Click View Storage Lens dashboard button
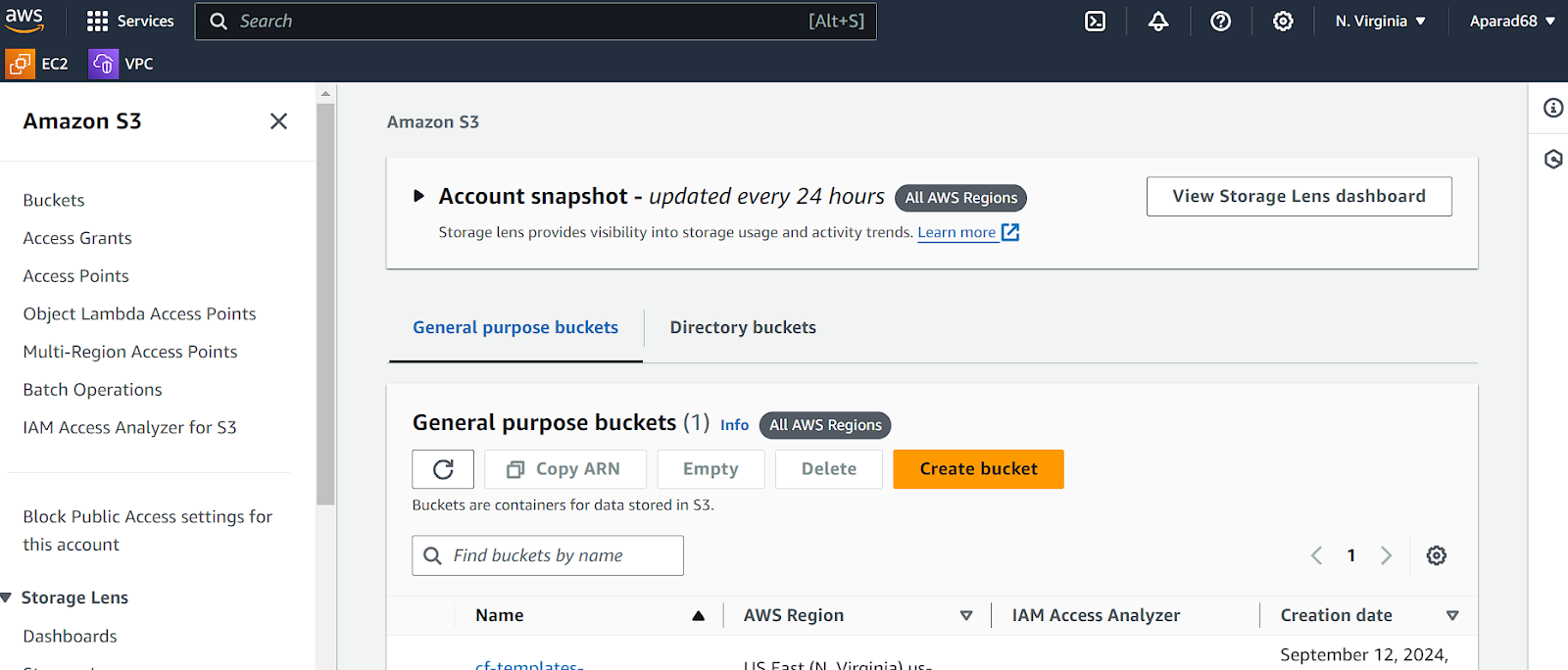The width and height of the screenshot is (1568, 670). point(1298,196)
